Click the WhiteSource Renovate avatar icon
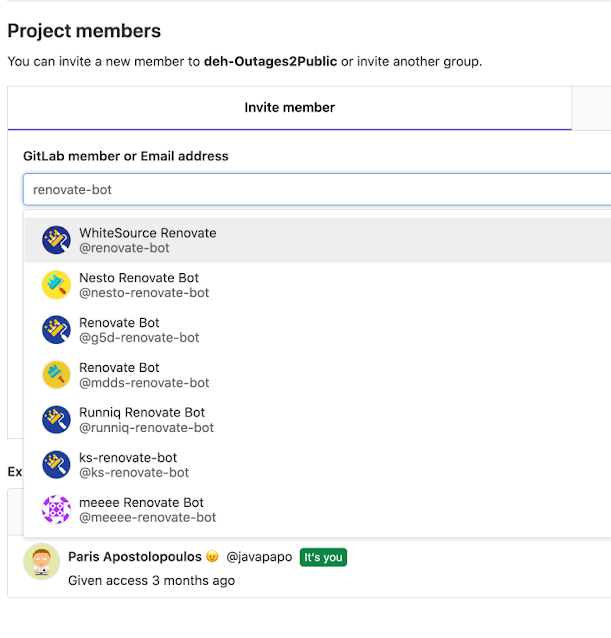 pos(57,240)
